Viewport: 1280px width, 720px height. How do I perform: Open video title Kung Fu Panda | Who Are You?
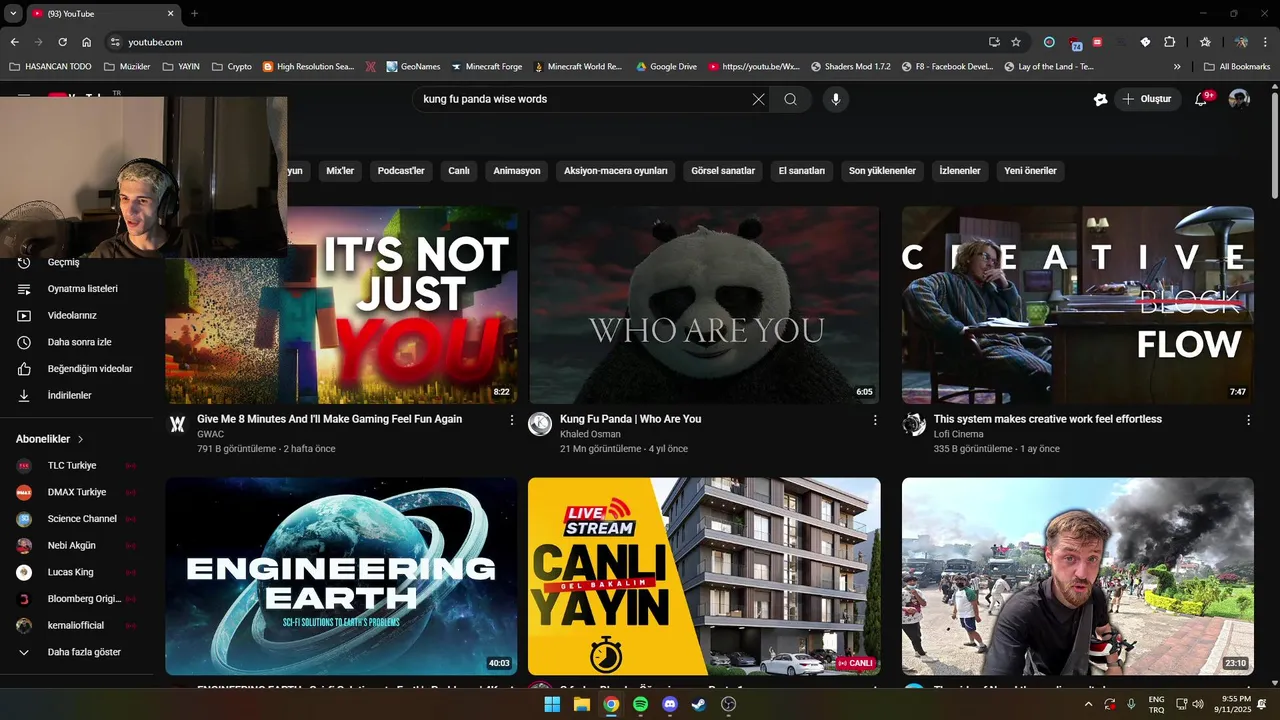[630, 419]
